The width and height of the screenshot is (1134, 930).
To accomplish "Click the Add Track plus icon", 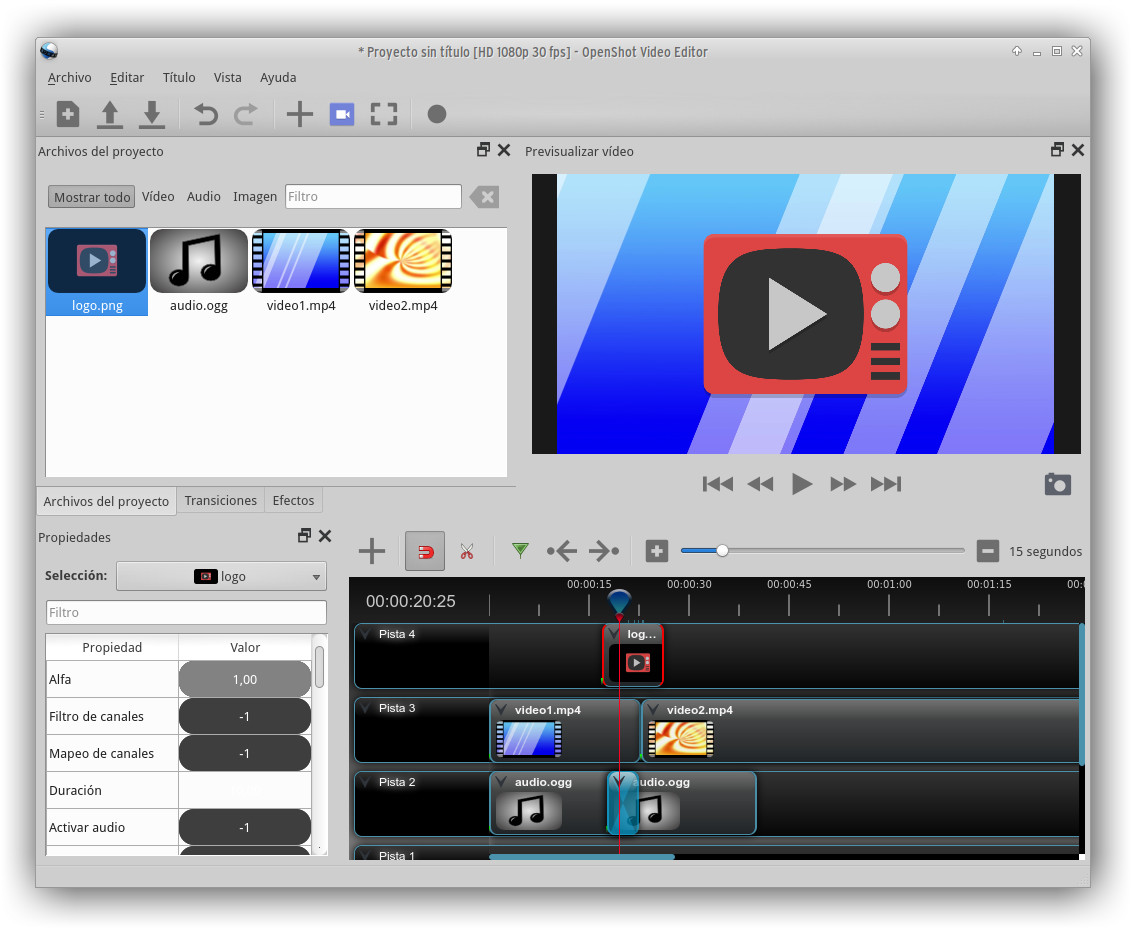I will [x=372, y=551].
